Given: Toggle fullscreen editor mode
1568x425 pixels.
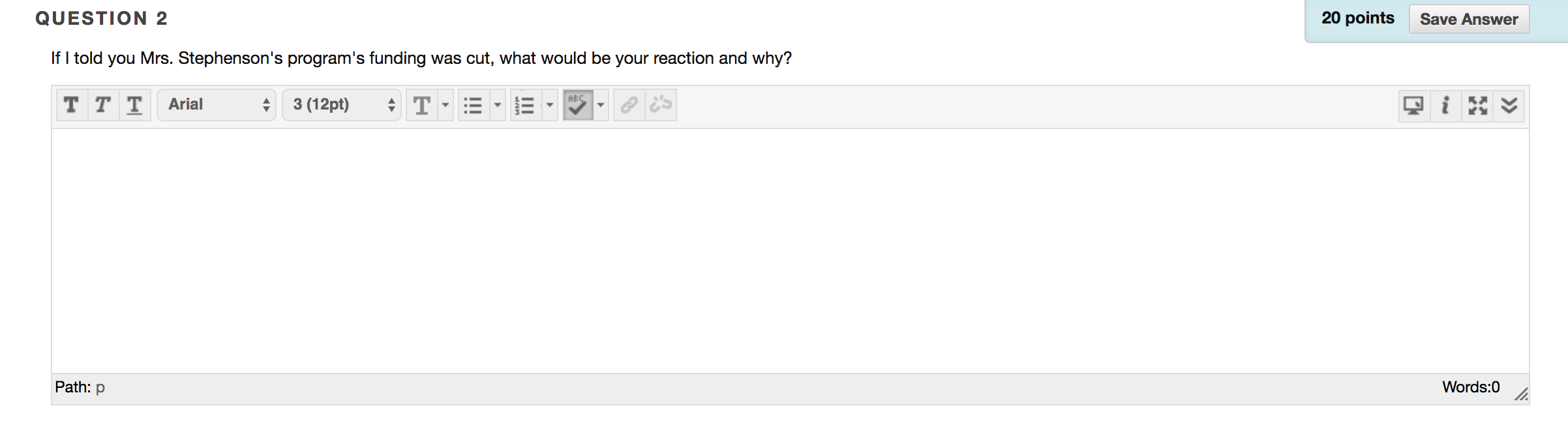Looking at the screenshot, I should pos(1477,106).
